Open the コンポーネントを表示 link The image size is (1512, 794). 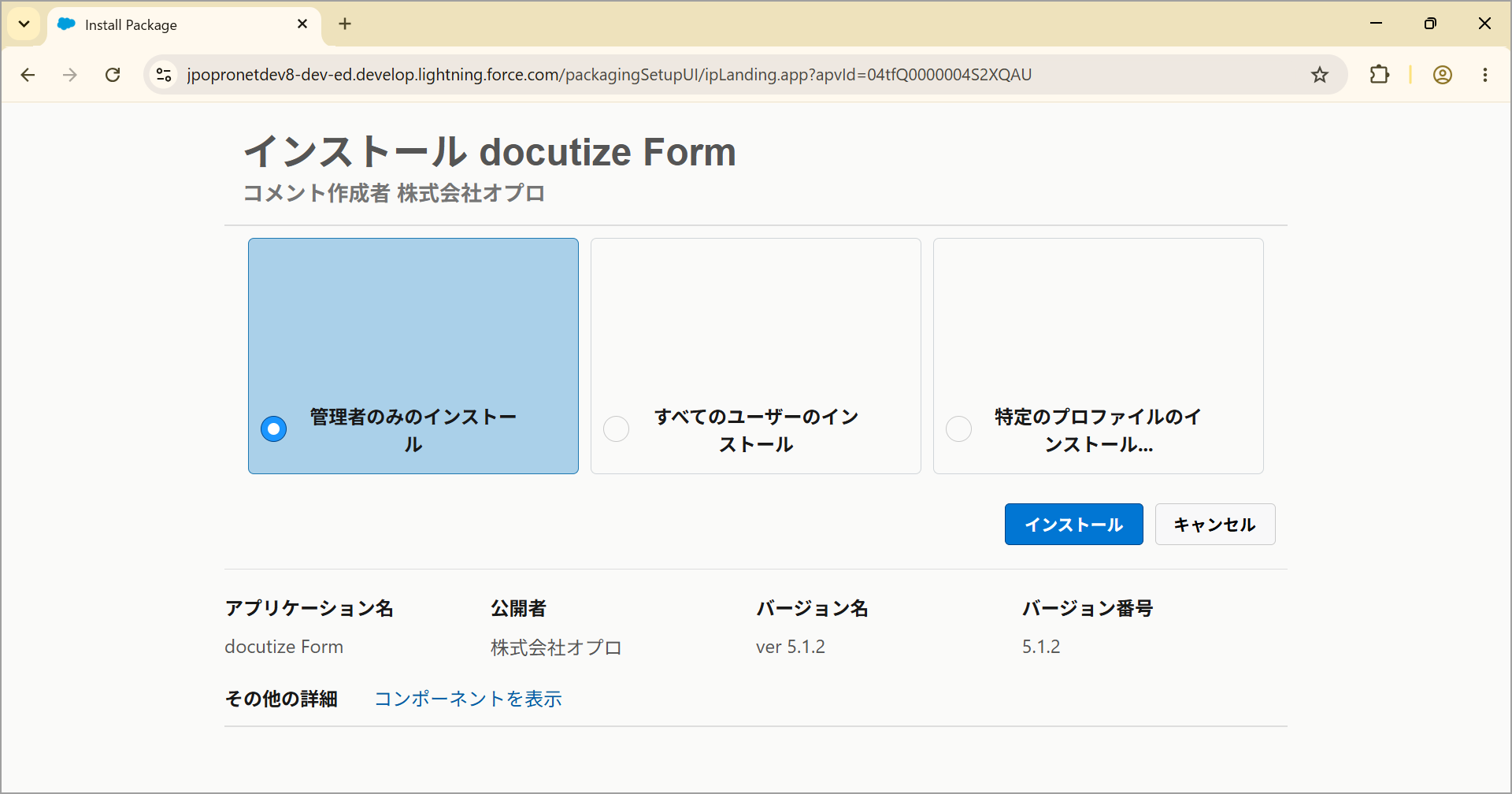(x=468, y=699)
